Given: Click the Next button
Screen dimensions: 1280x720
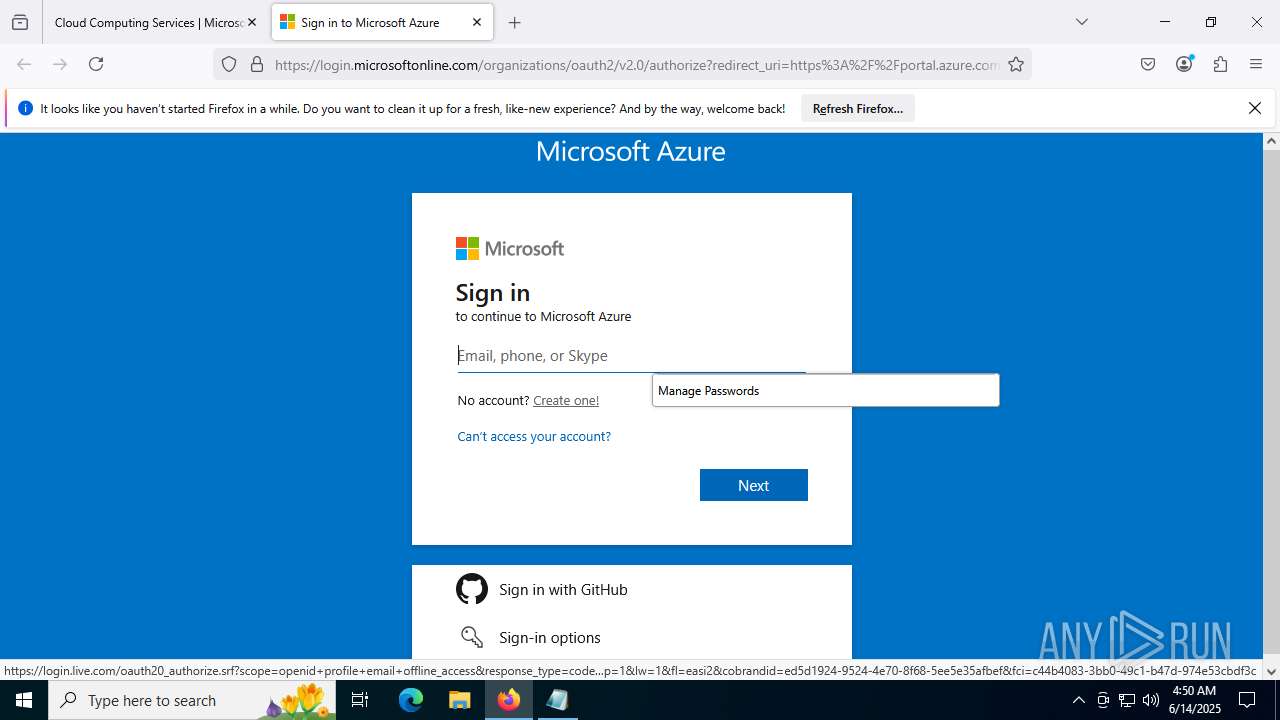Looking at the screenshot, I should point(754,485).
